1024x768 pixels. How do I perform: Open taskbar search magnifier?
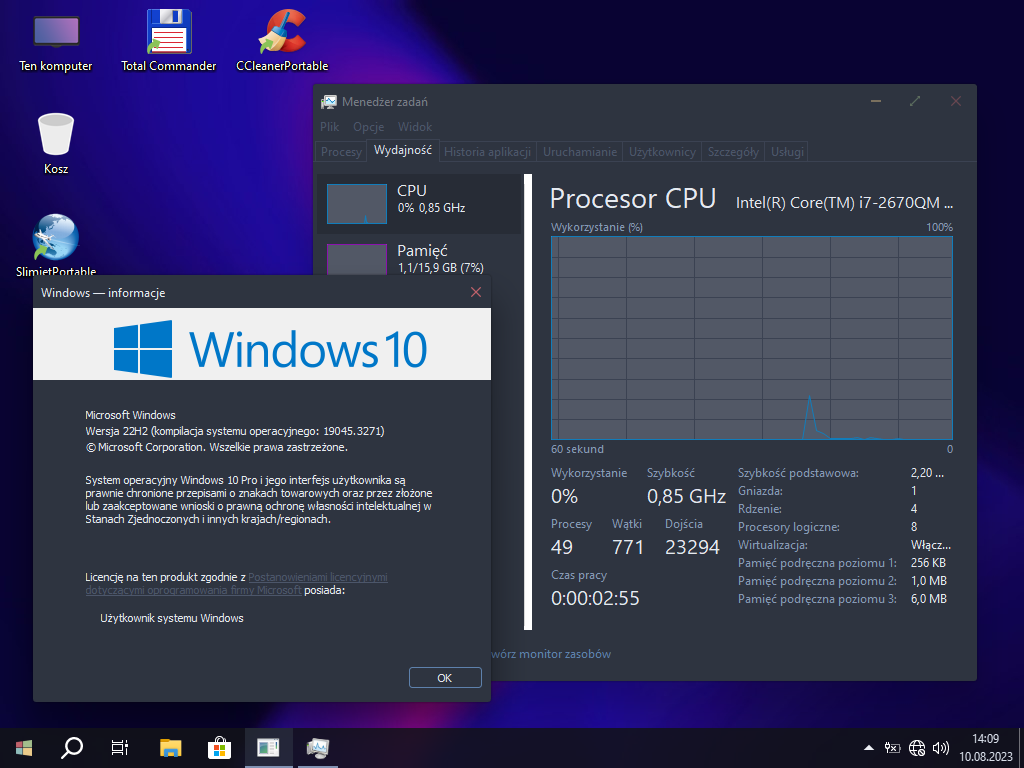coord(72,747)
